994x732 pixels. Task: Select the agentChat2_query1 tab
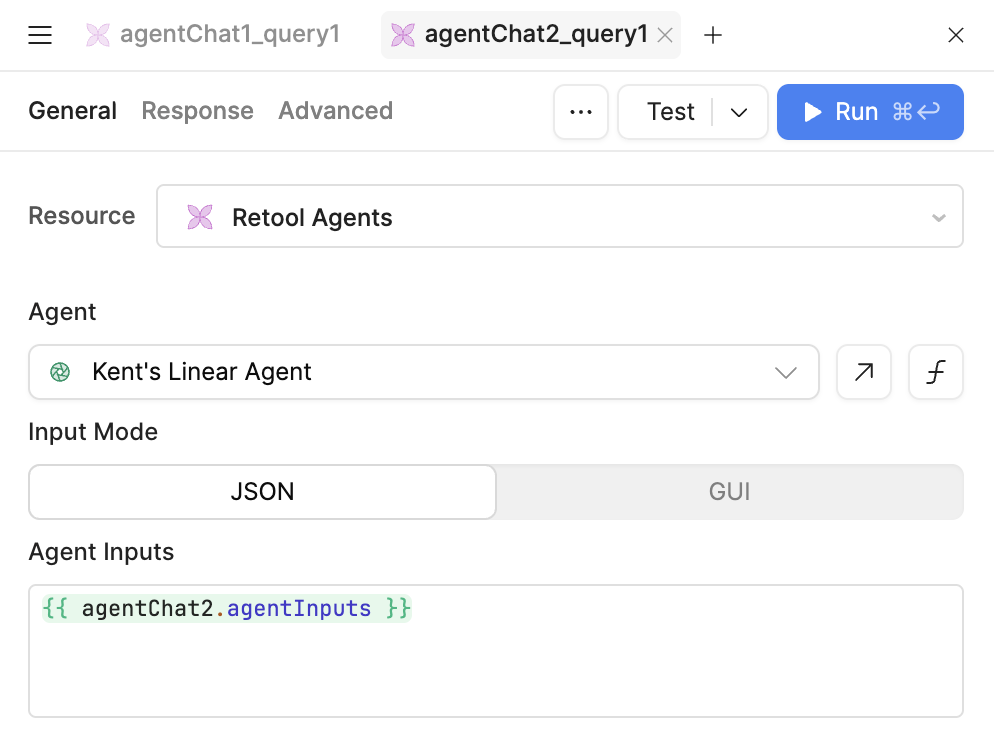coord(520,35)
